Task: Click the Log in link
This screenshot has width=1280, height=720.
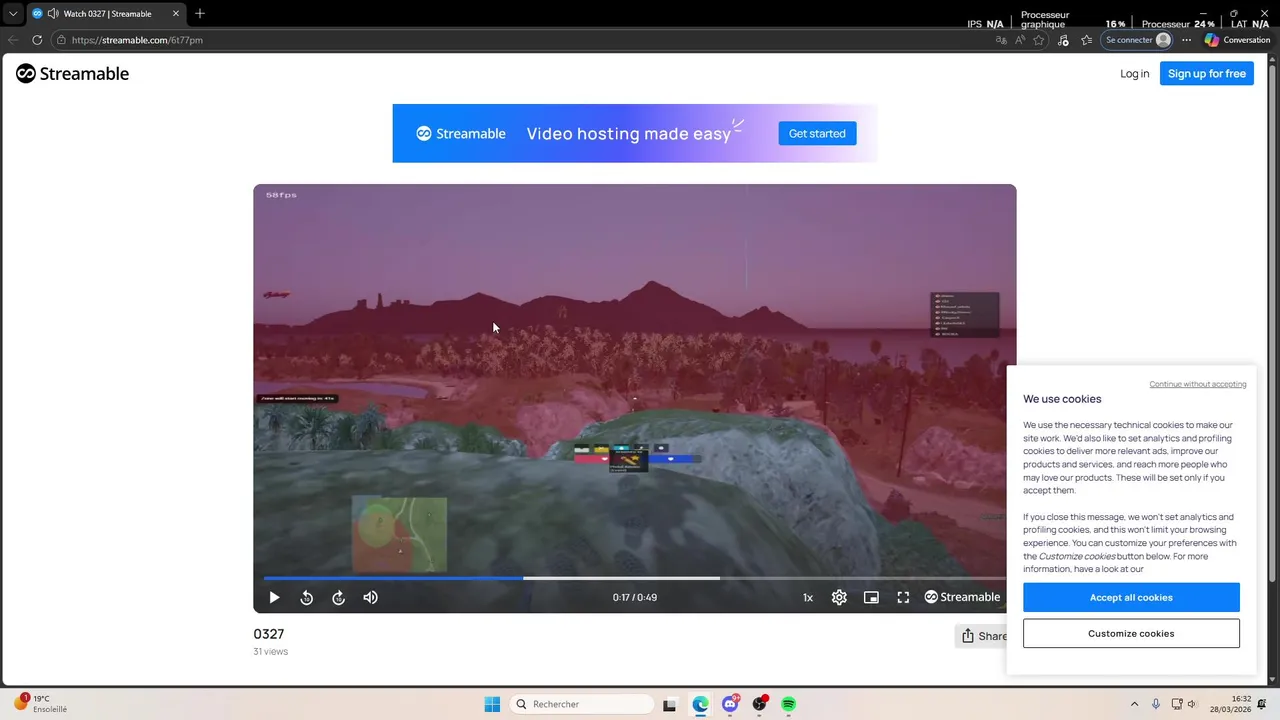Action: pos(1134,73)
